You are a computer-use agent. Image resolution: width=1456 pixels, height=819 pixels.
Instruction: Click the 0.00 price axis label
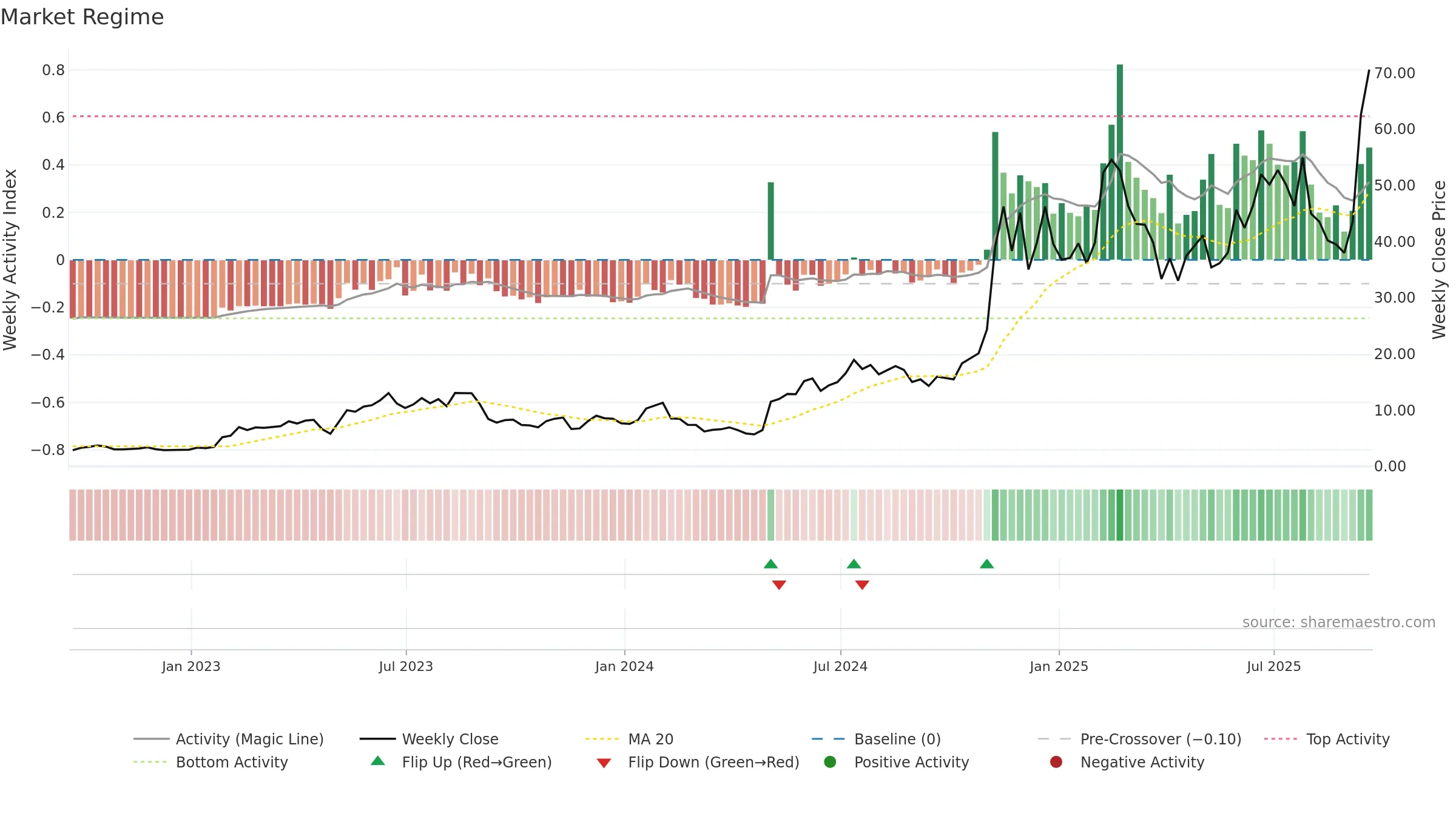[x=1390, y=467]
